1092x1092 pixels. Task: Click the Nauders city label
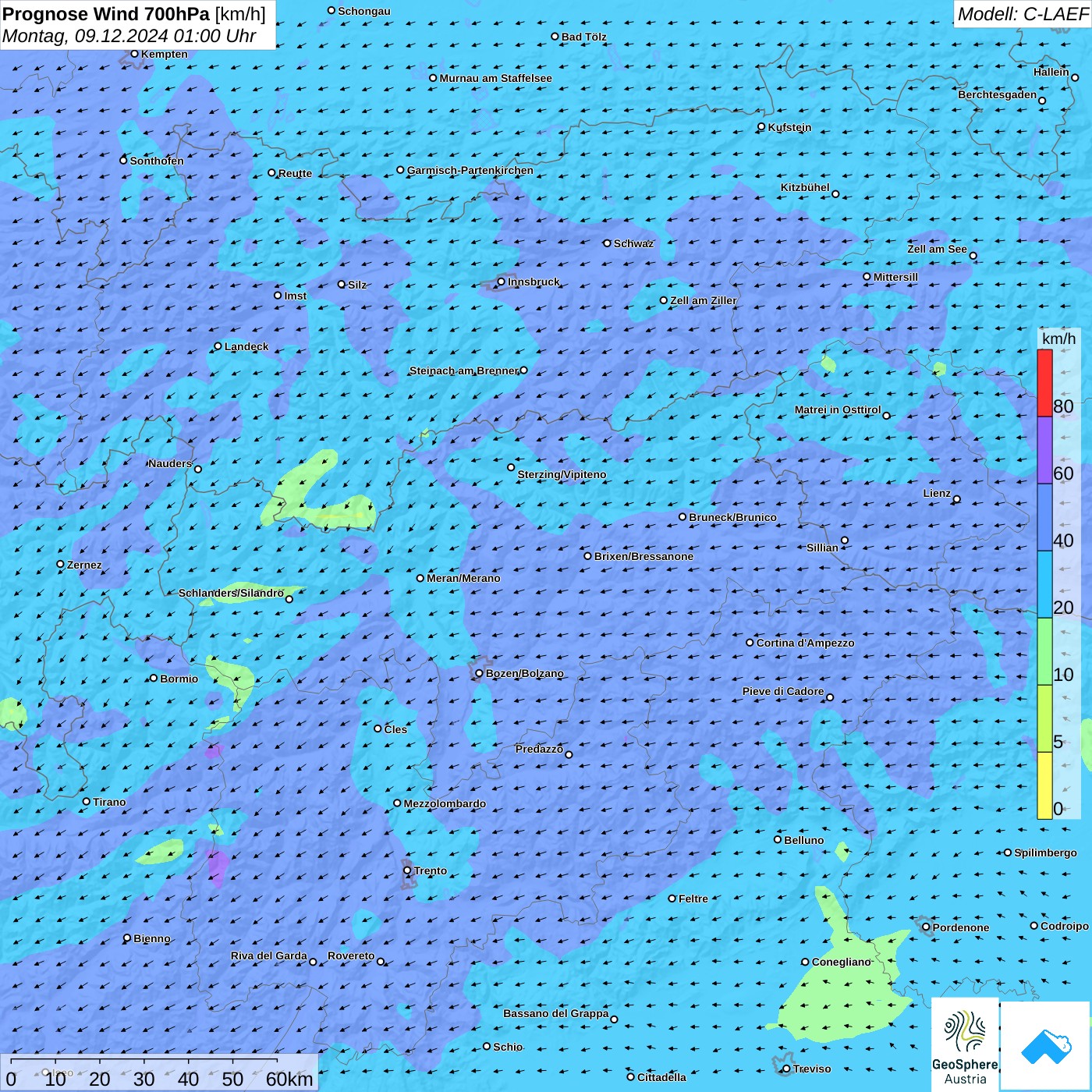(169, 463)
